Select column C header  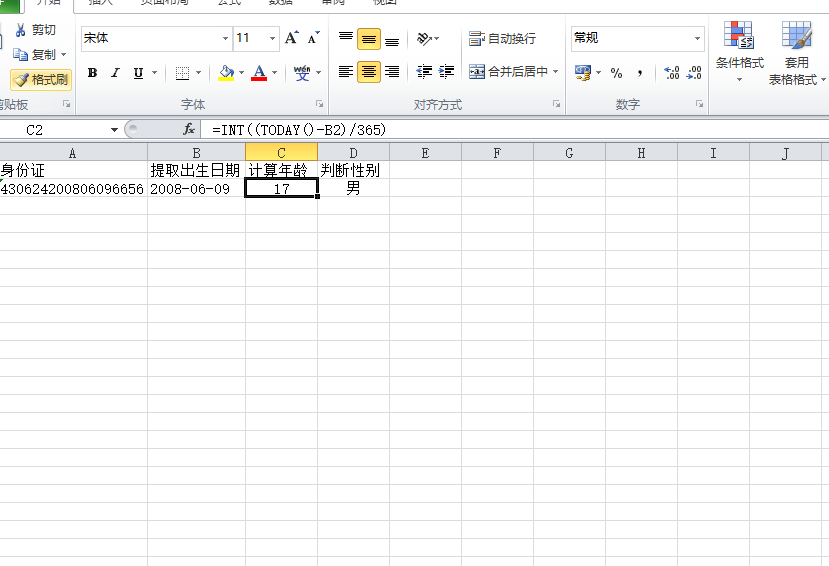(281, 152)
